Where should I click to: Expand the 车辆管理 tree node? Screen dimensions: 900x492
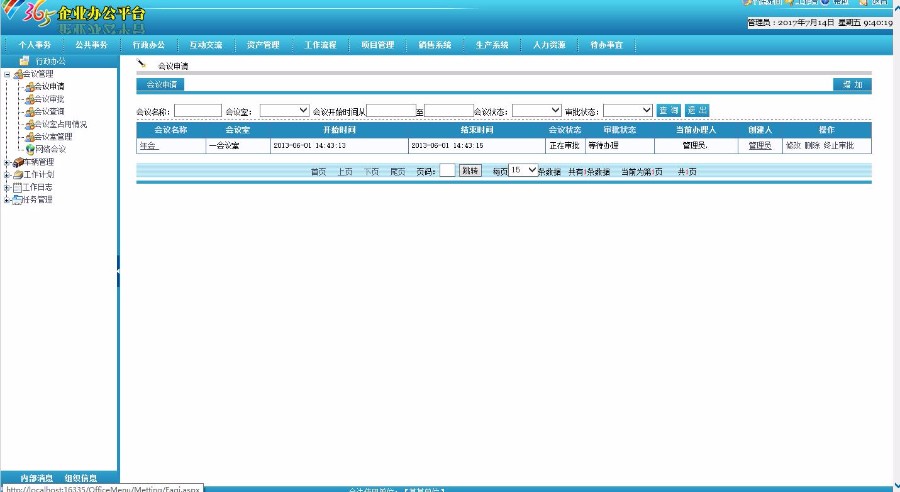coord(7,162)
